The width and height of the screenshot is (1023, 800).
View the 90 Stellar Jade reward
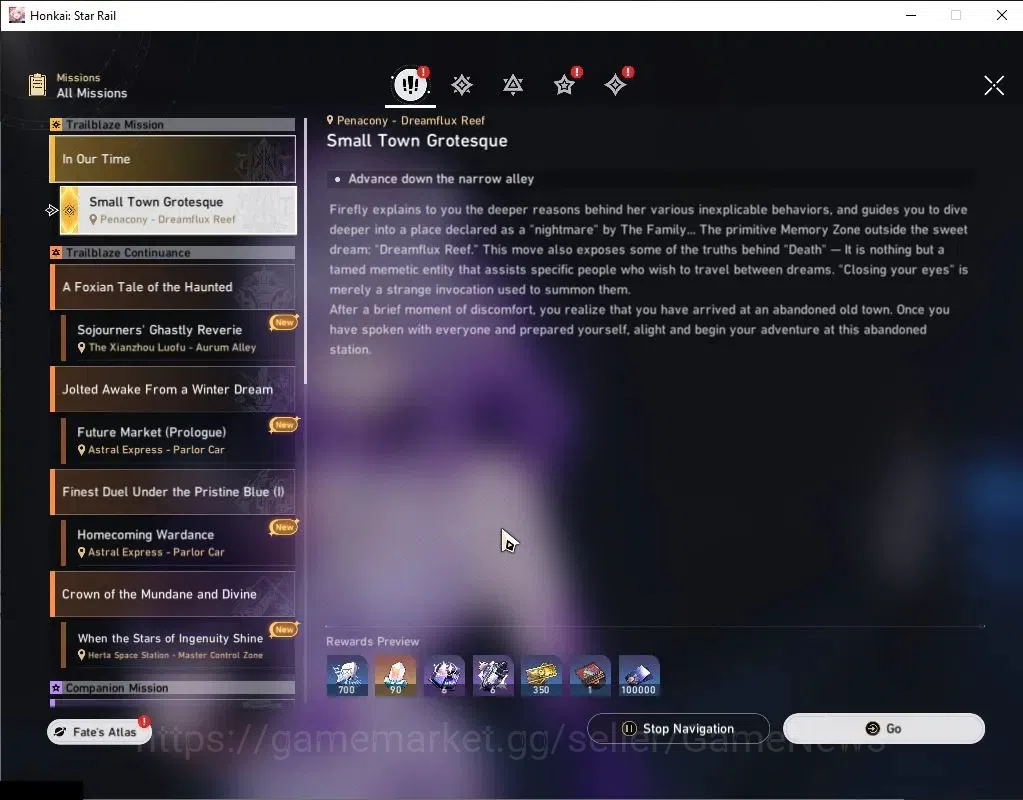(395, 676)
